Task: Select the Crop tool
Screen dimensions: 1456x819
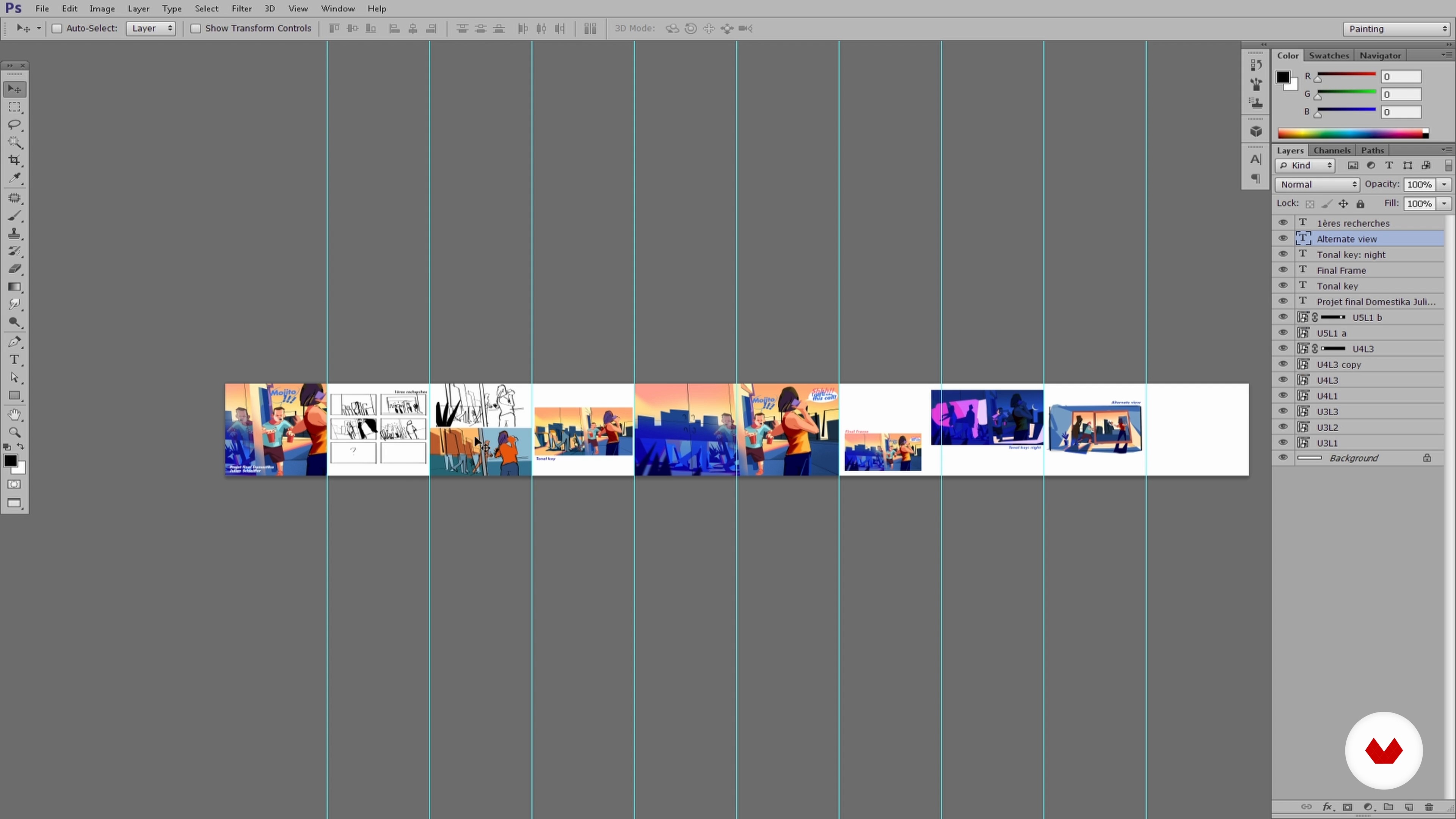Action: pyautogui.click(x=15, y=160)
